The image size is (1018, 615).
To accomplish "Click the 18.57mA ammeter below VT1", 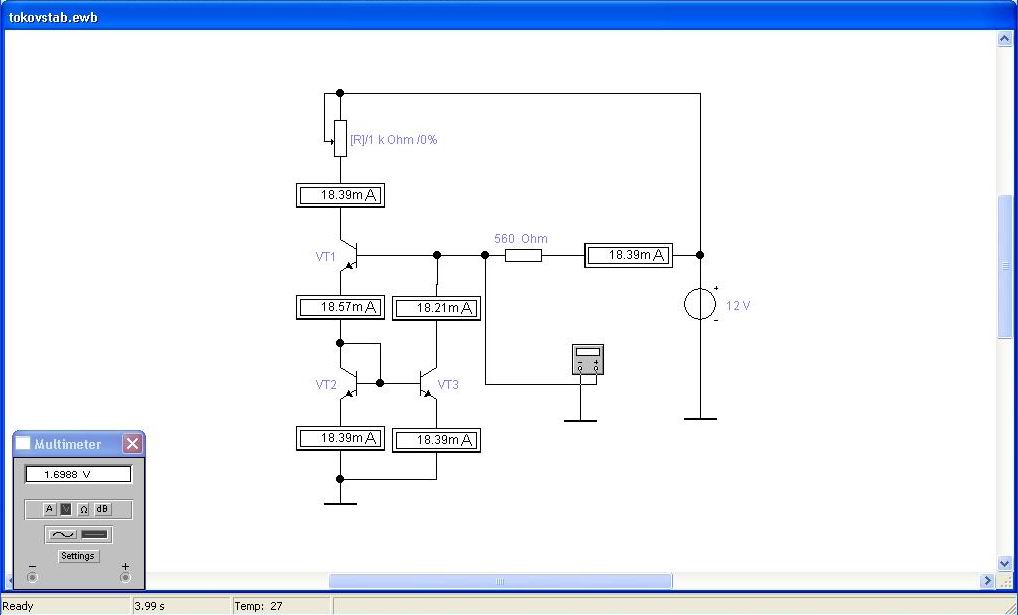I will point(340,307).
